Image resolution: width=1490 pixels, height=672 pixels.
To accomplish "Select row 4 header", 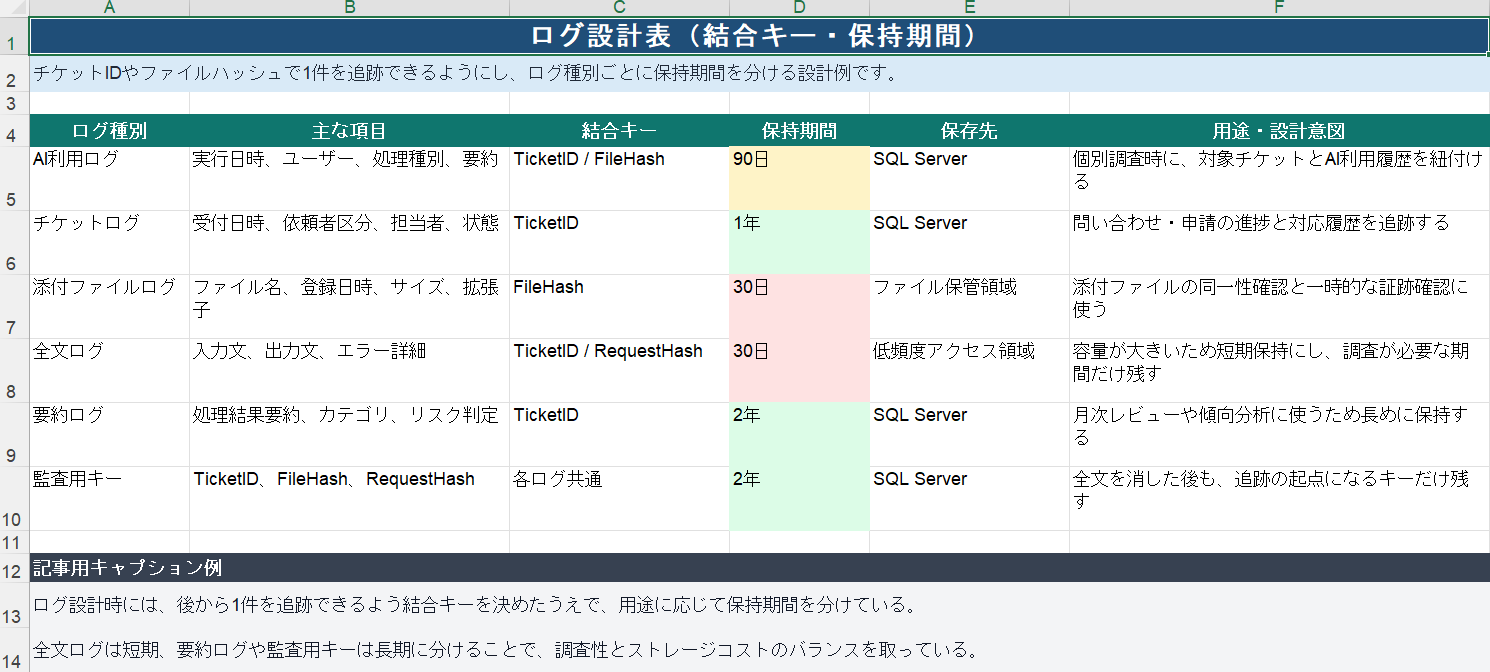I will pos(14,131).
